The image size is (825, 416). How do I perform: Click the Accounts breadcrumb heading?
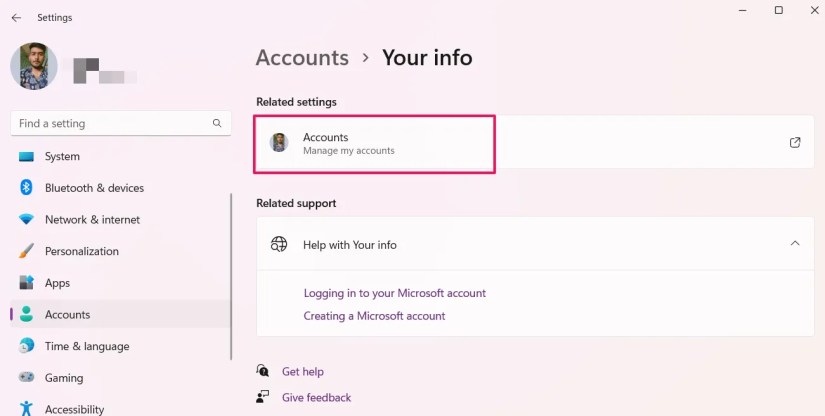(302, 57)
